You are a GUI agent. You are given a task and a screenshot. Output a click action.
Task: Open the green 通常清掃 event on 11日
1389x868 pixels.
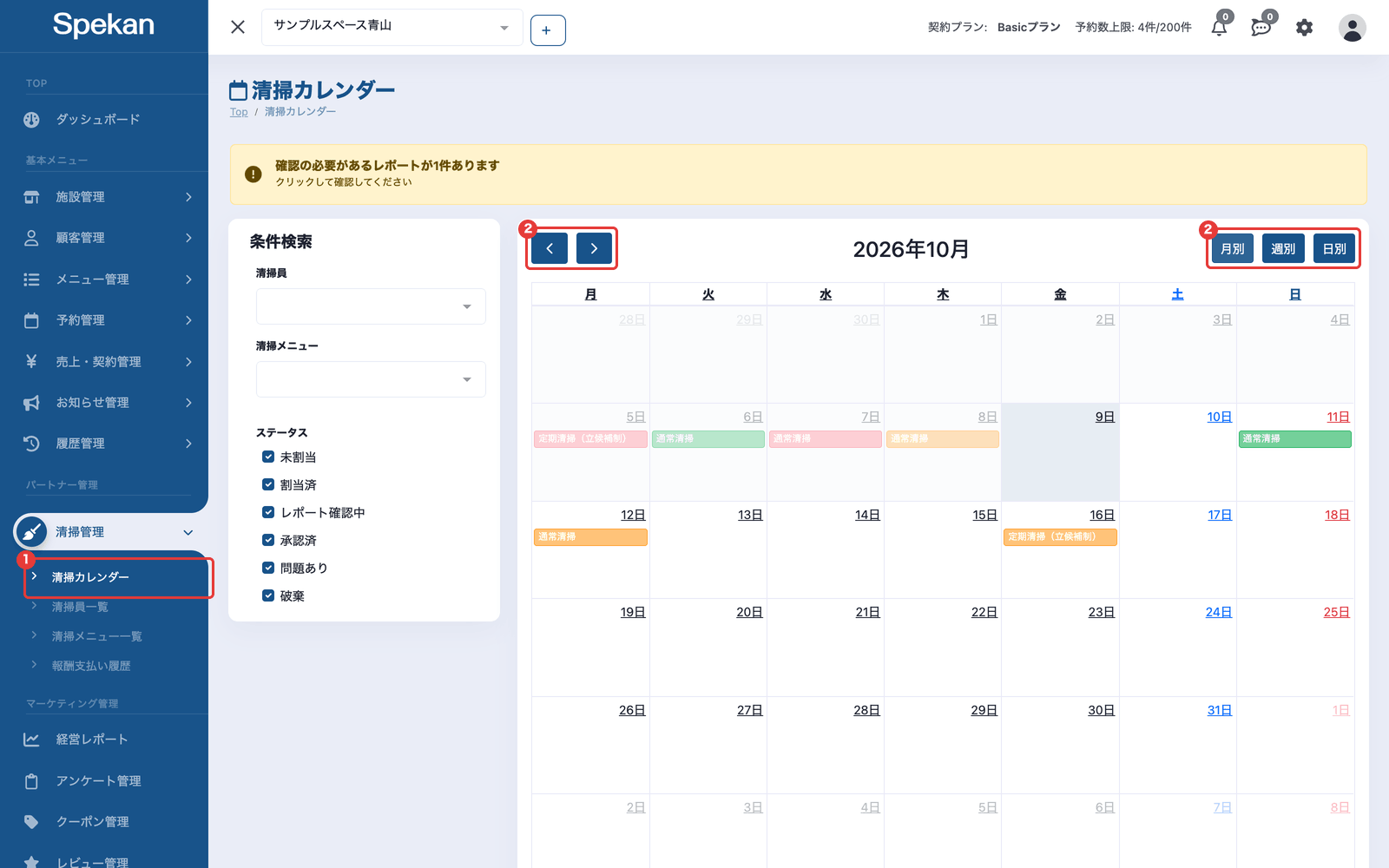click(x=1294, y=439)
